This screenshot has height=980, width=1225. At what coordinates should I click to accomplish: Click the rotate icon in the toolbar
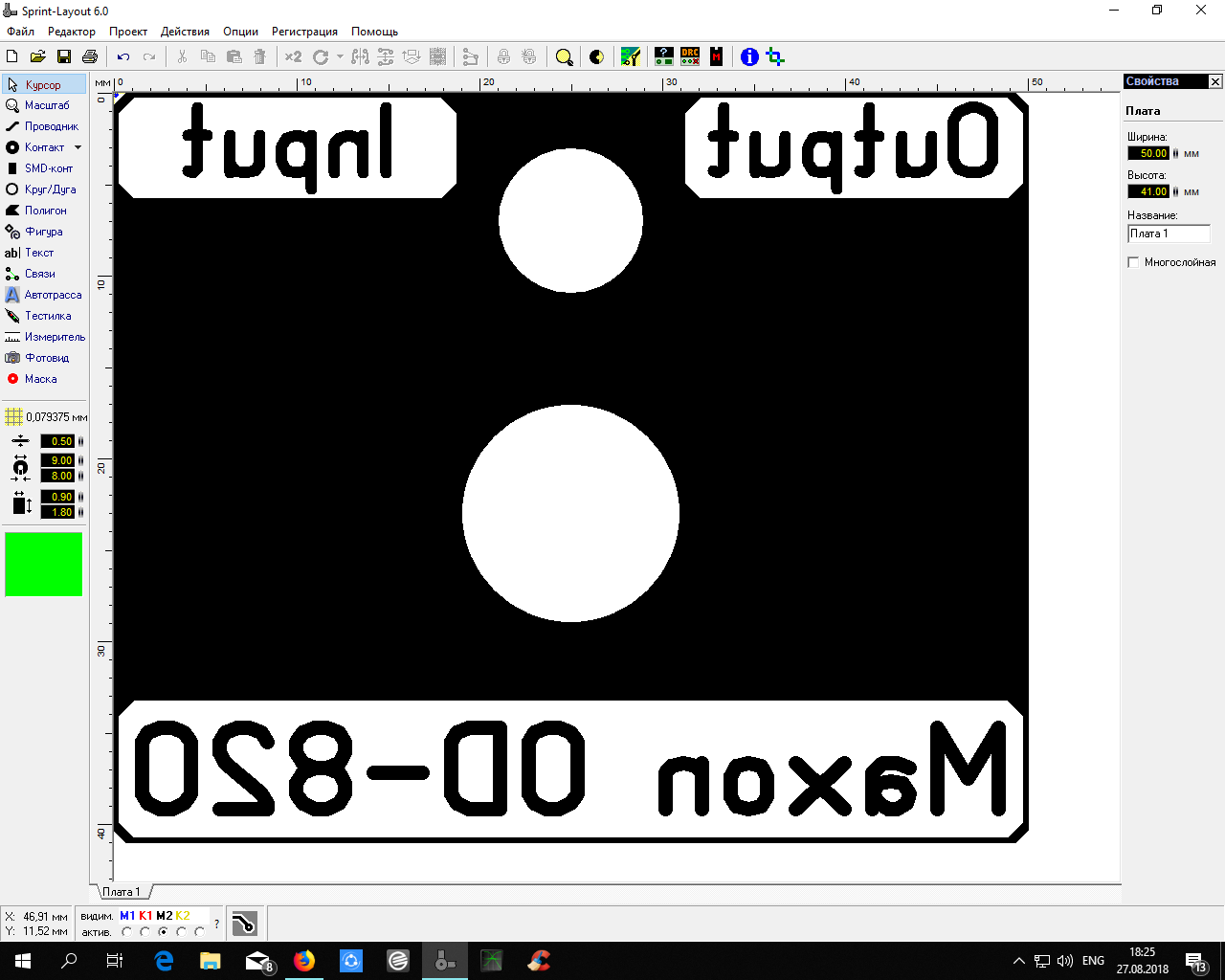point(321,57)
